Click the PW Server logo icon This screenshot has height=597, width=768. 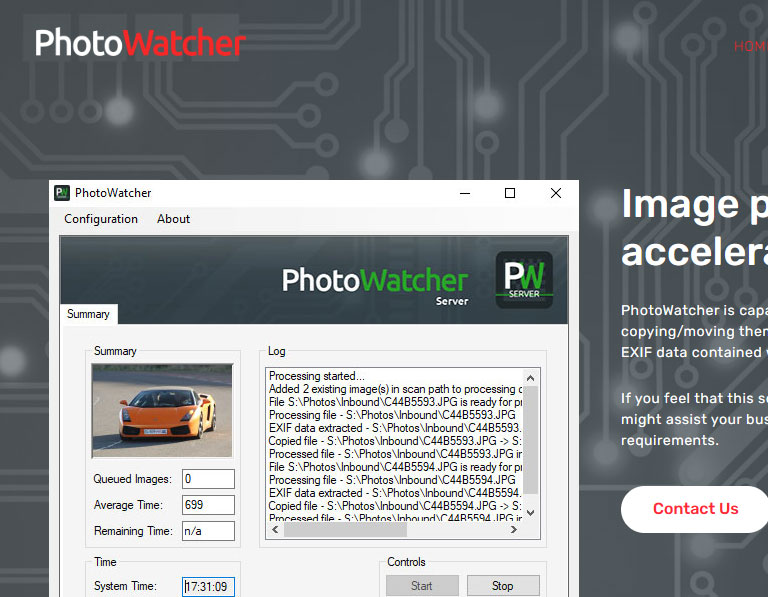524,279
